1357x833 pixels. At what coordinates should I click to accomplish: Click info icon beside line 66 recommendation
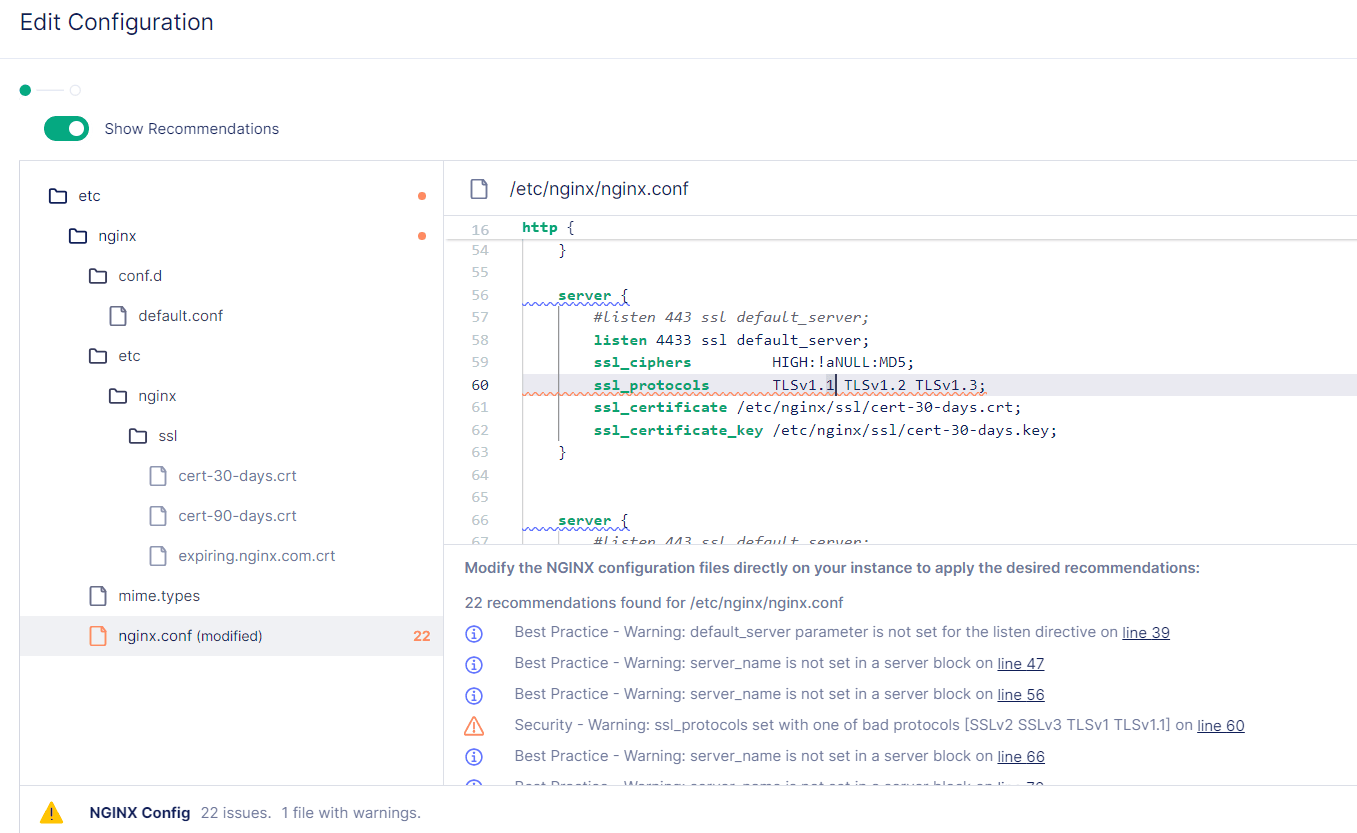pos(475,757)
